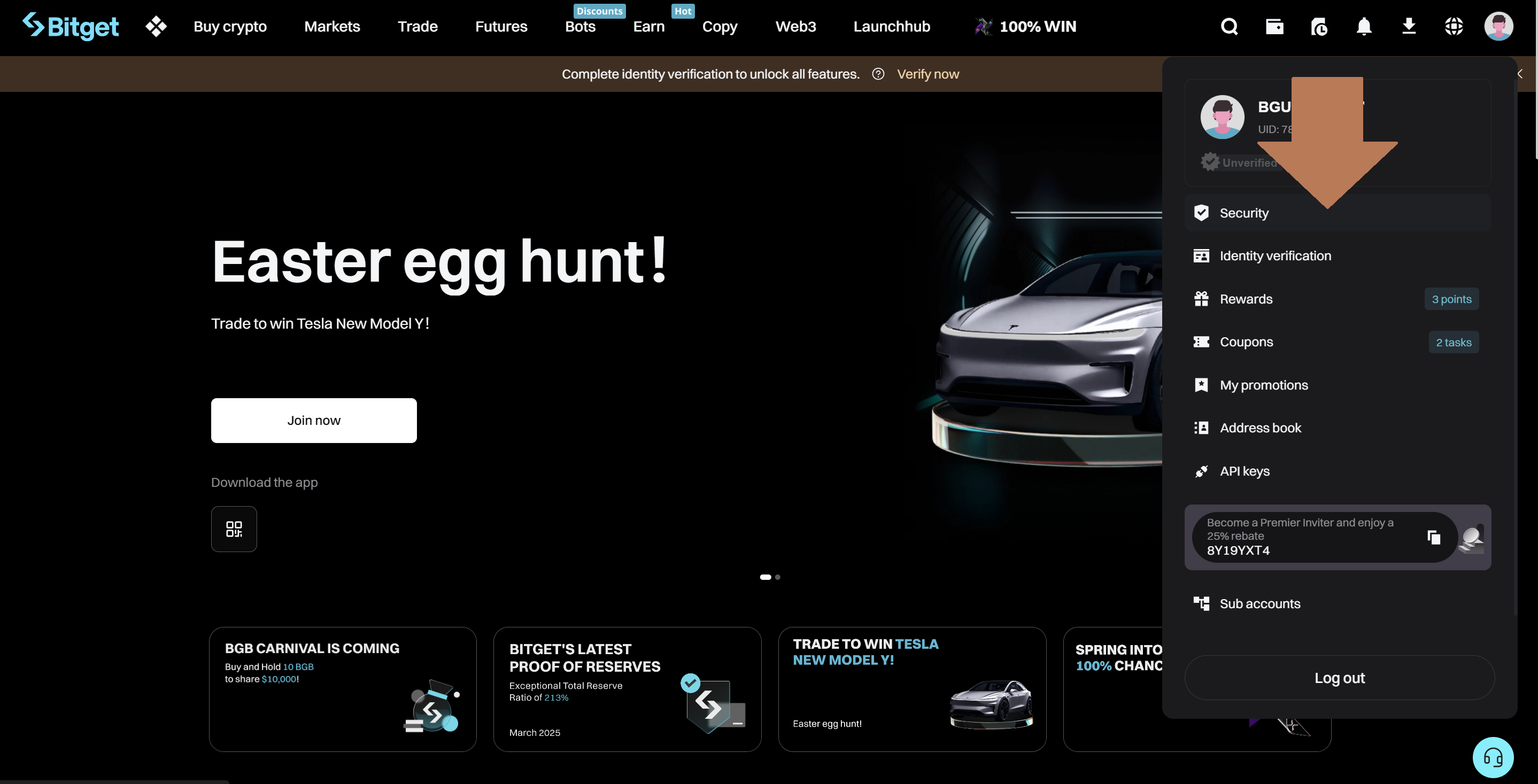The width and height of the screenshot is (1538, 784).
Task: Click the QR code download icon
Action: point(234,529)
